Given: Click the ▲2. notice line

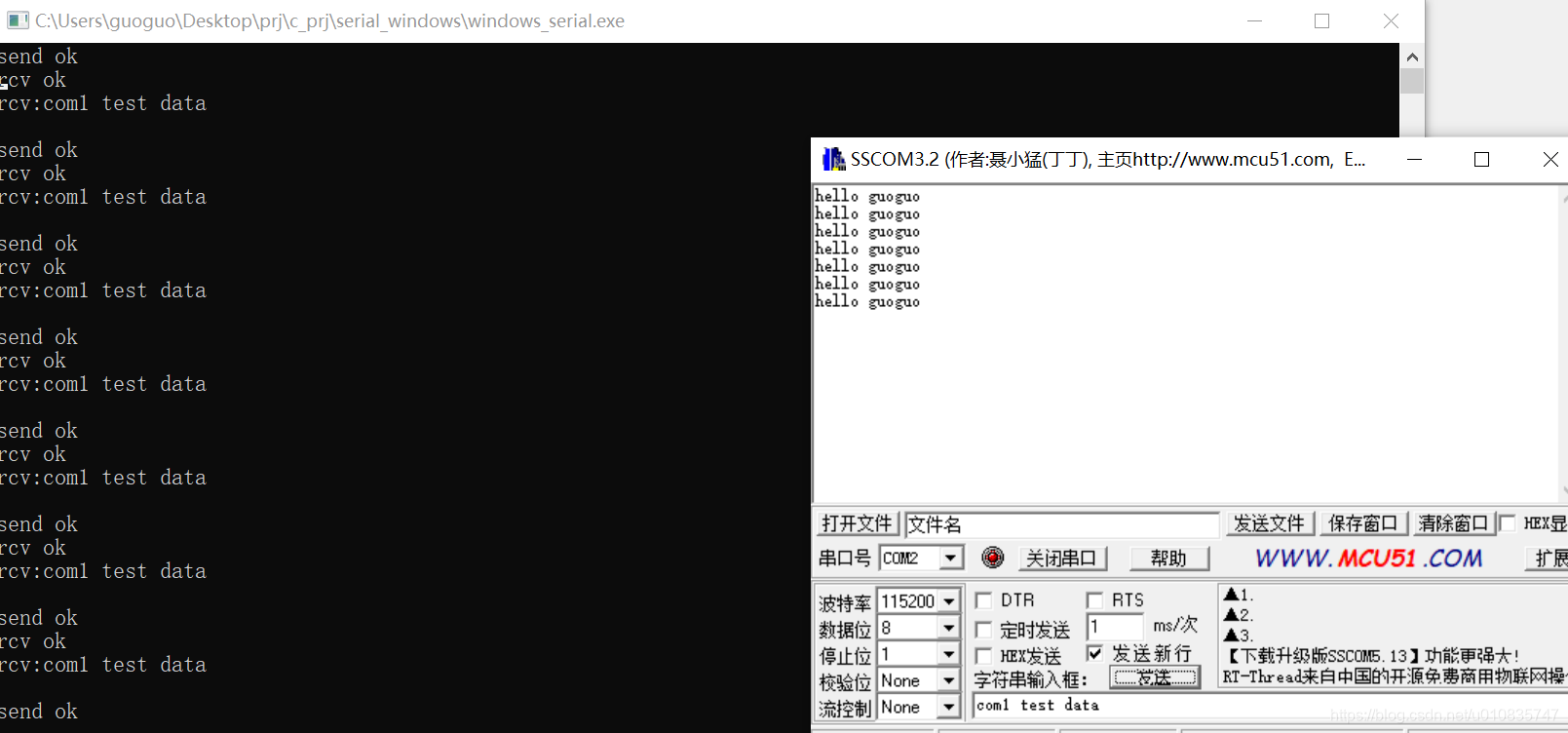Looking at the screenshot, I should (1239, 615).
